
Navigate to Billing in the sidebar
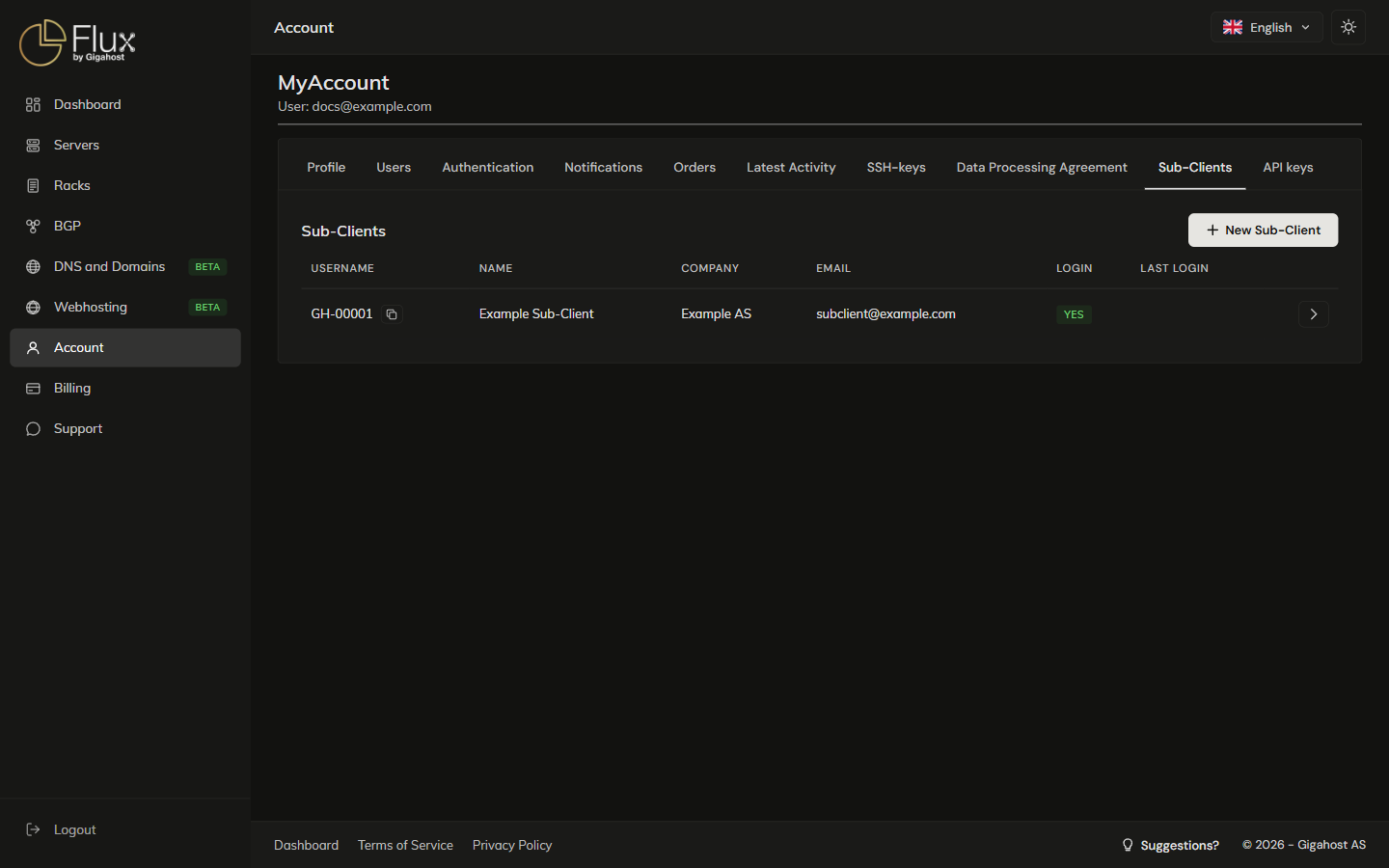[125, 389]
